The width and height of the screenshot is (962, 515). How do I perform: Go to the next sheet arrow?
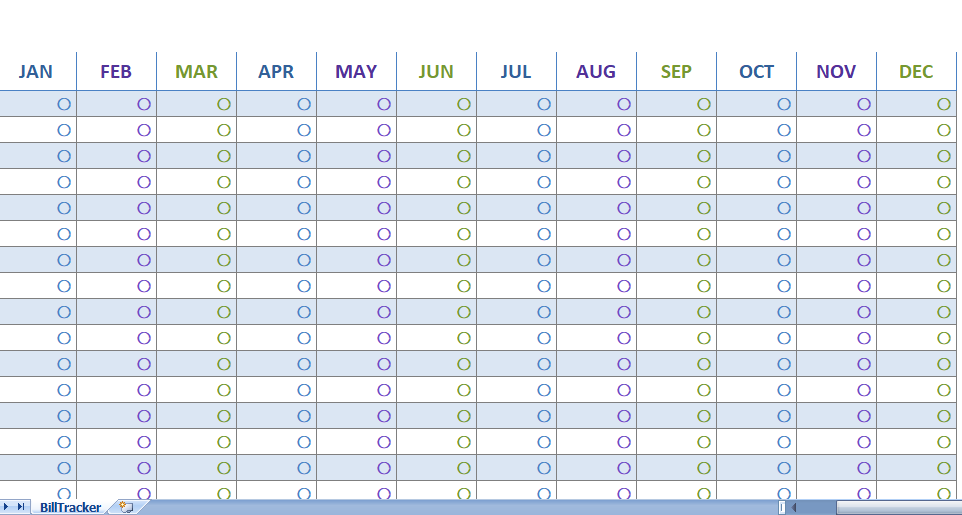pyautogui.click(x=7, y=507)
